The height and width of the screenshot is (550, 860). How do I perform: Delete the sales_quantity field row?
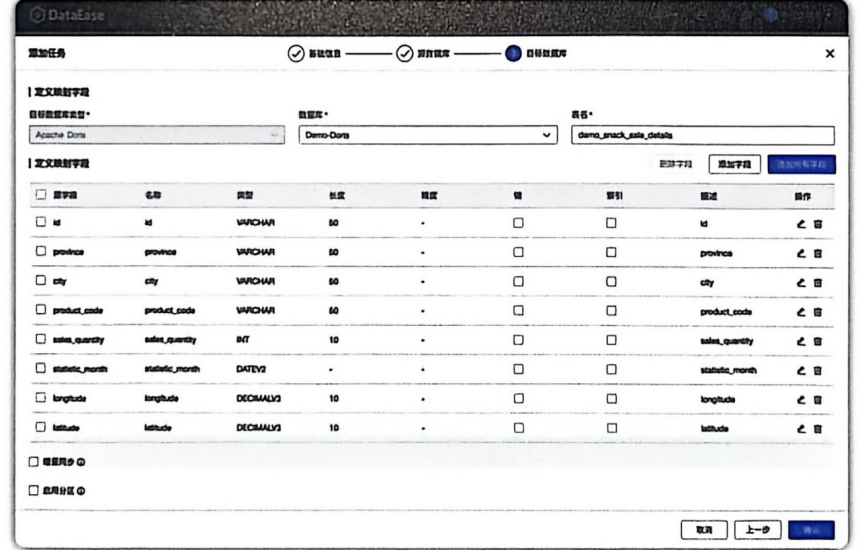click(x=818, y=341)
